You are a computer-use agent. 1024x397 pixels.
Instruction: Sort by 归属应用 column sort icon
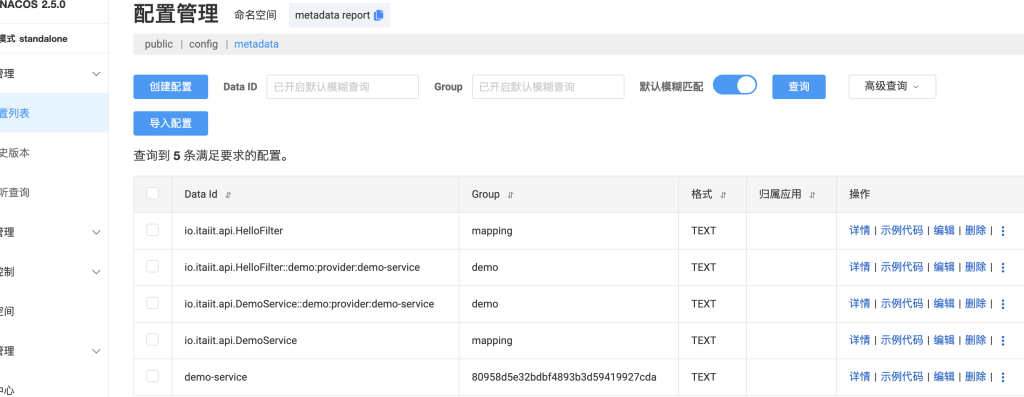(812, 195)
